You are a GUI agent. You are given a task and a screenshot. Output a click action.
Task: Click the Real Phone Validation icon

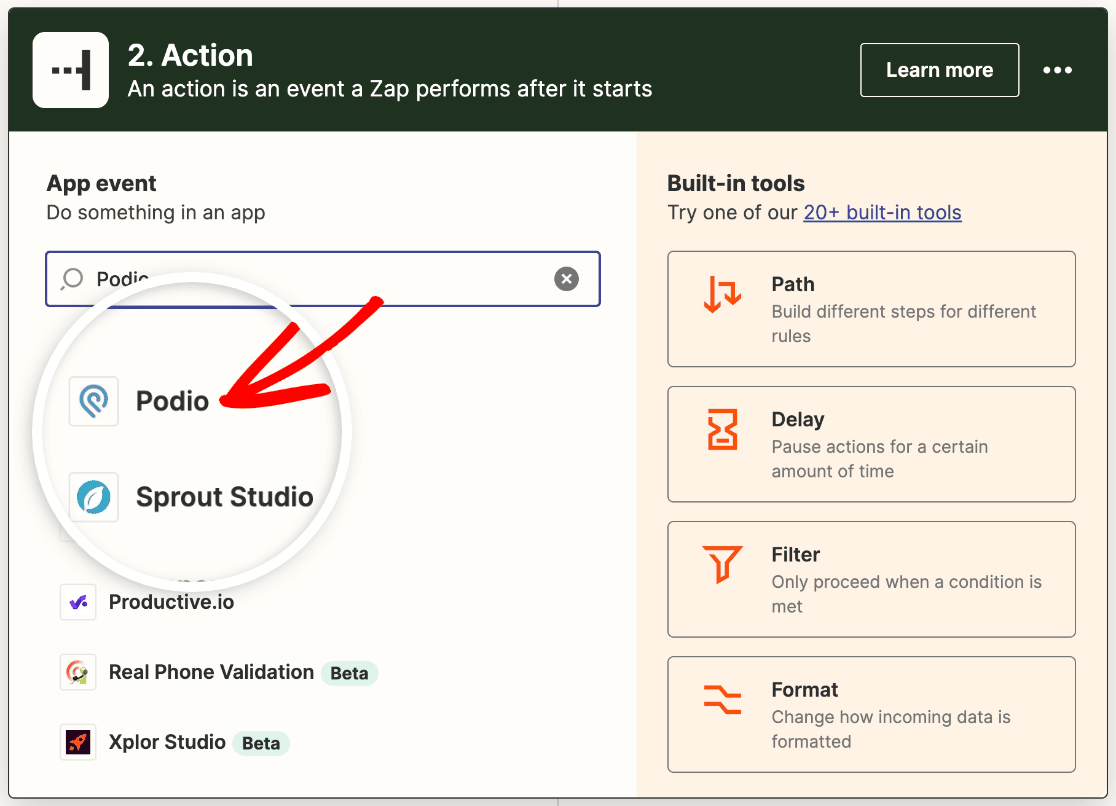click(78, 672)
